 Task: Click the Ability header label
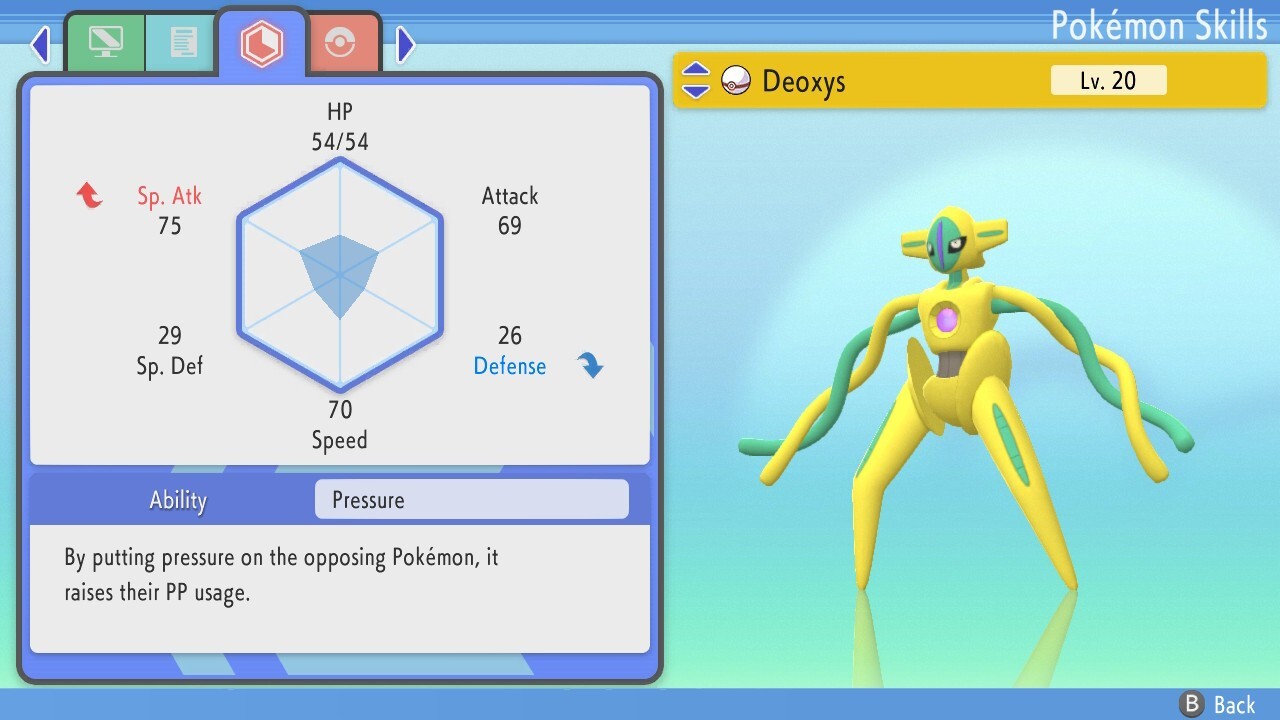pyautogui.click(x=178, y=500)
